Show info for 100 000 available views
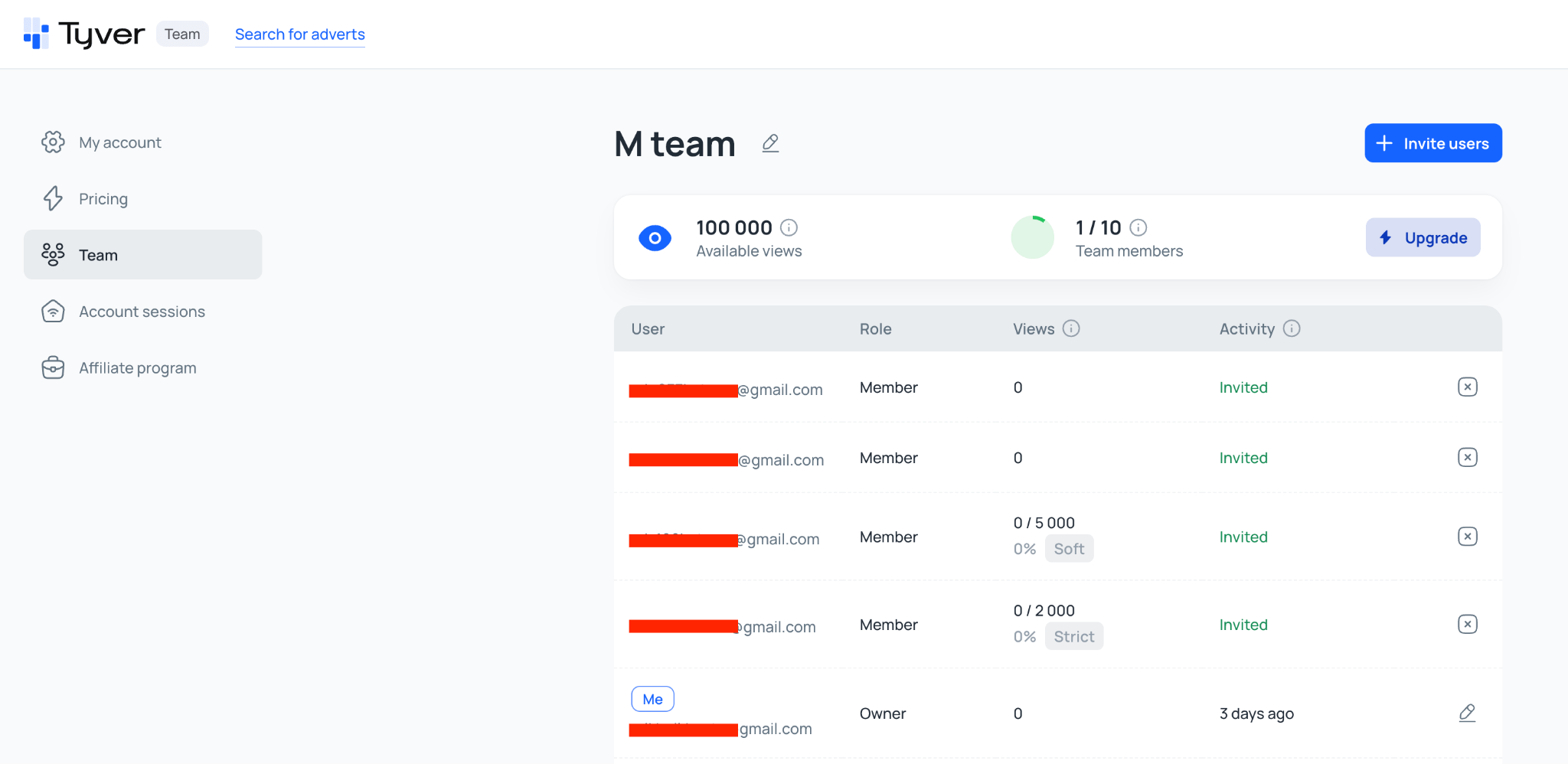The image size is (1568, 764). 789,227
